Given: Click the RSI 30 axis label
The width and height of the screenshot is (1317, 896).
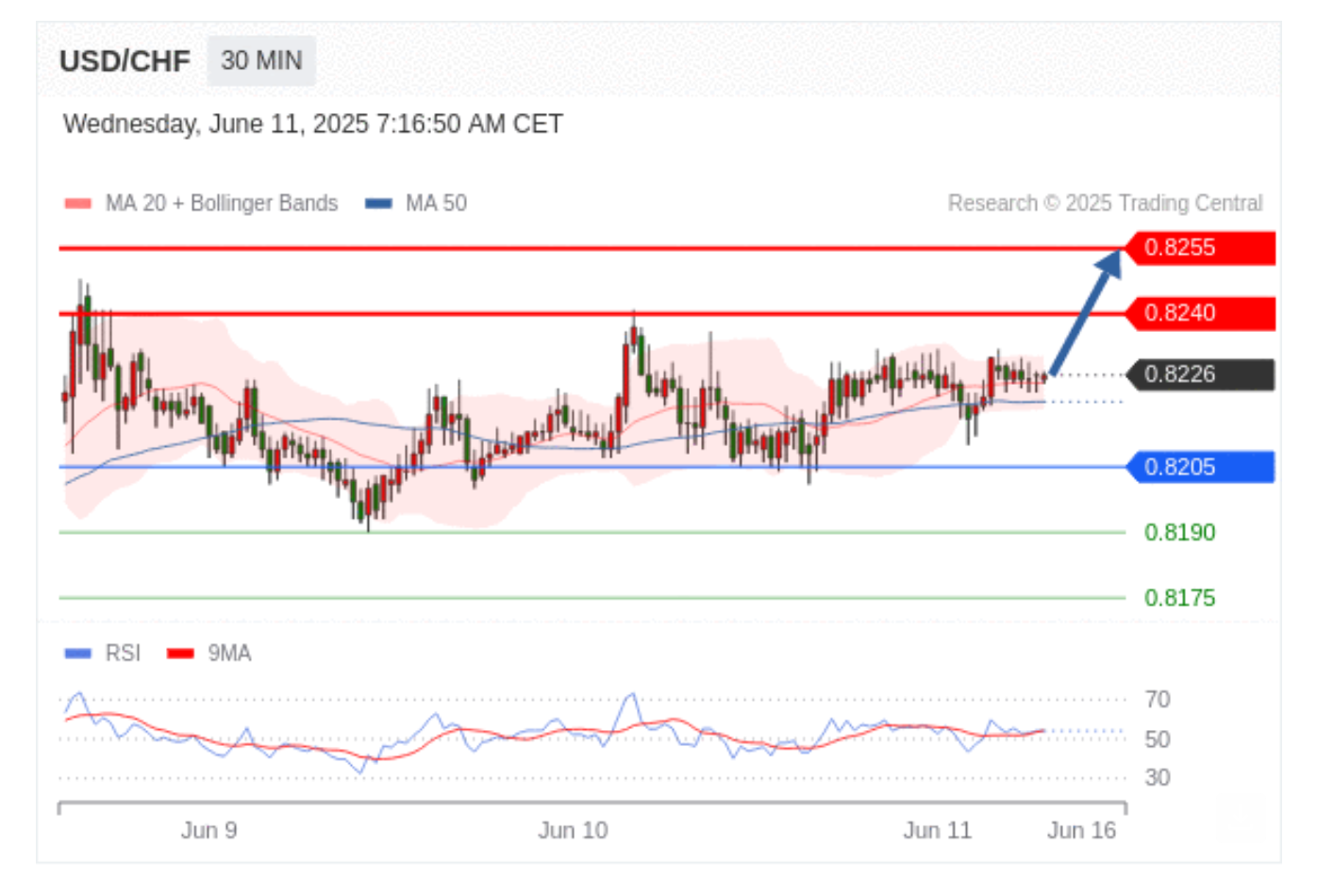Looking at the screenshot, I should coord(1158,778).
